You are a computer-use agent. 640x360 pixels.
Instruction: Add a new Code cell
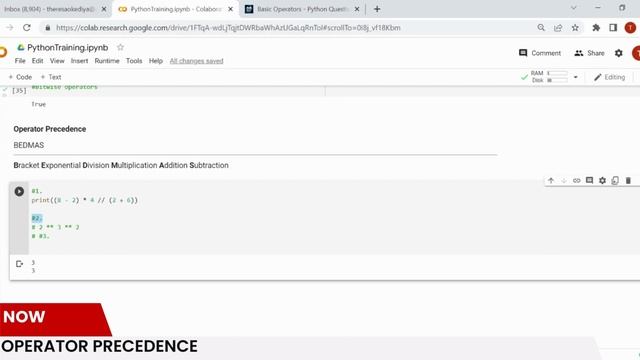tap(20, 77)
